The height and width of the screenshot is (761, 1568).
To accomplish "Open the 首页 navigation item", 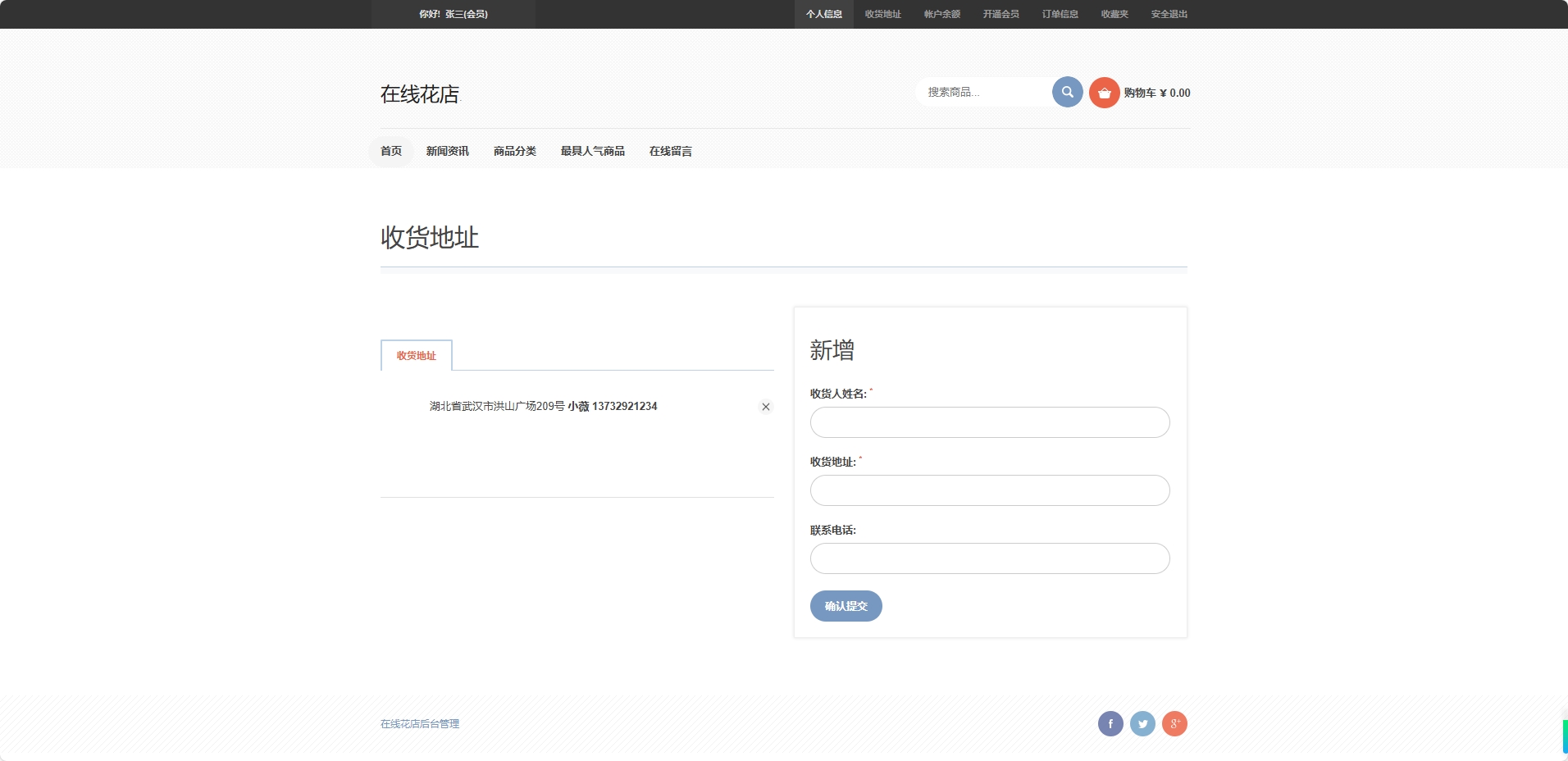I will [x=391, y=151].
